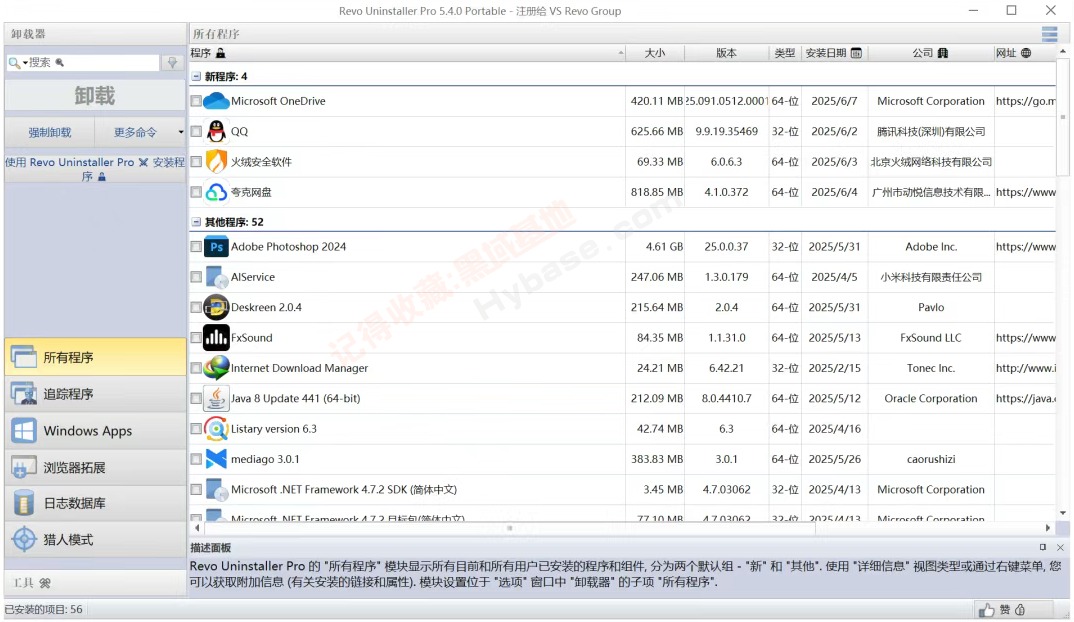Click the filter icon beside search box

pyautogui.click(x=172, y=62)
